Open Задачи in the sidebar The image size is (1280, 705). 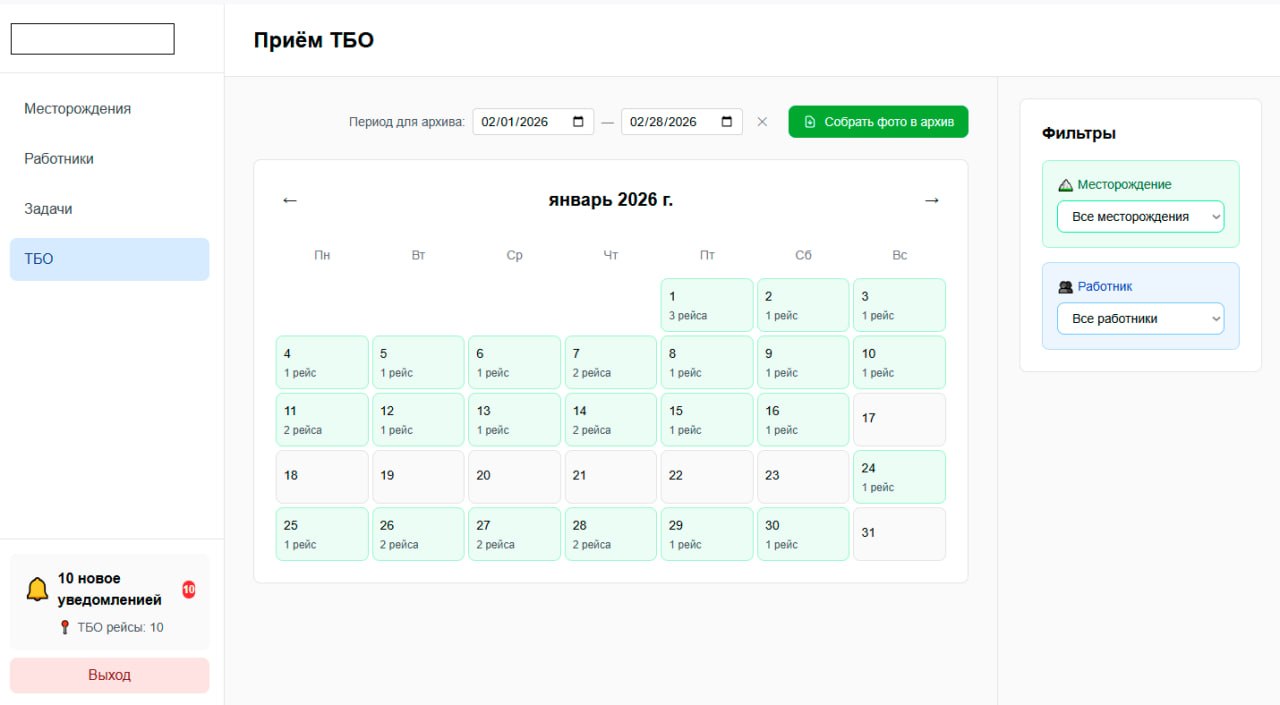pos(110,209)
